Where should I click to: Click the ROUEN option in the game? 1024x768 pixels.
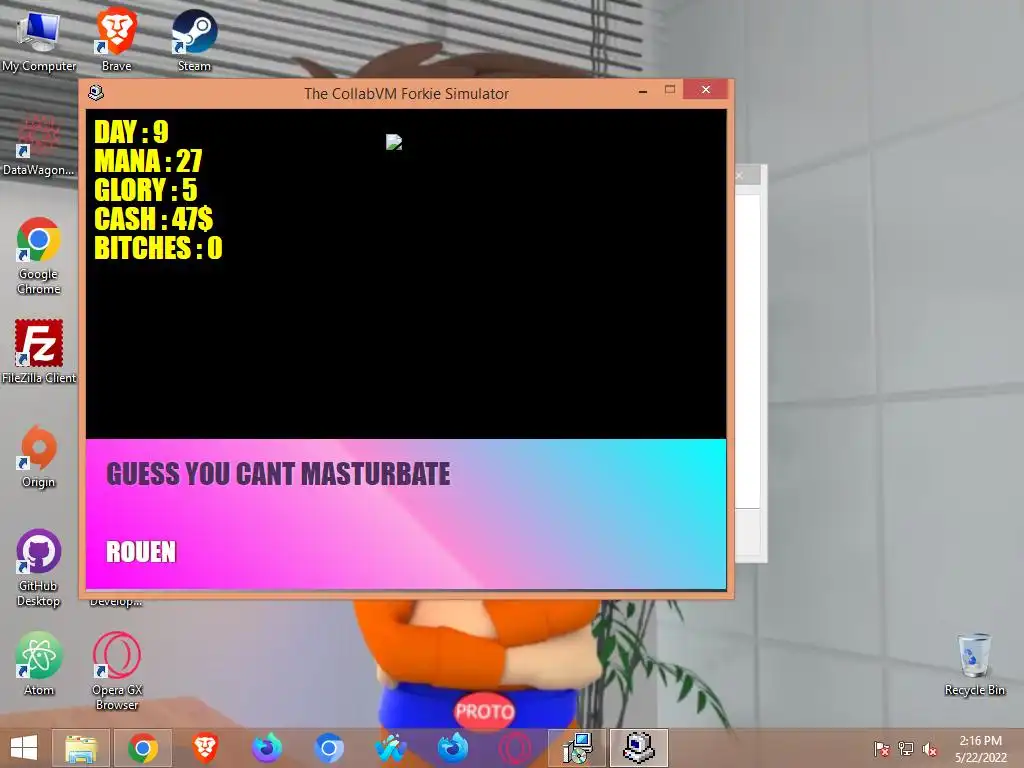[141, 552]
